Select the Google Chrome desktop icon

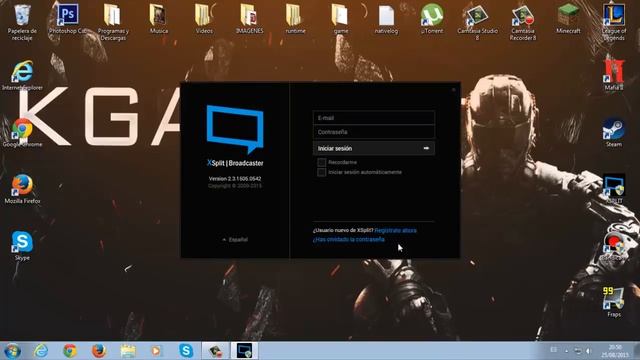click(x=22, y=133)
